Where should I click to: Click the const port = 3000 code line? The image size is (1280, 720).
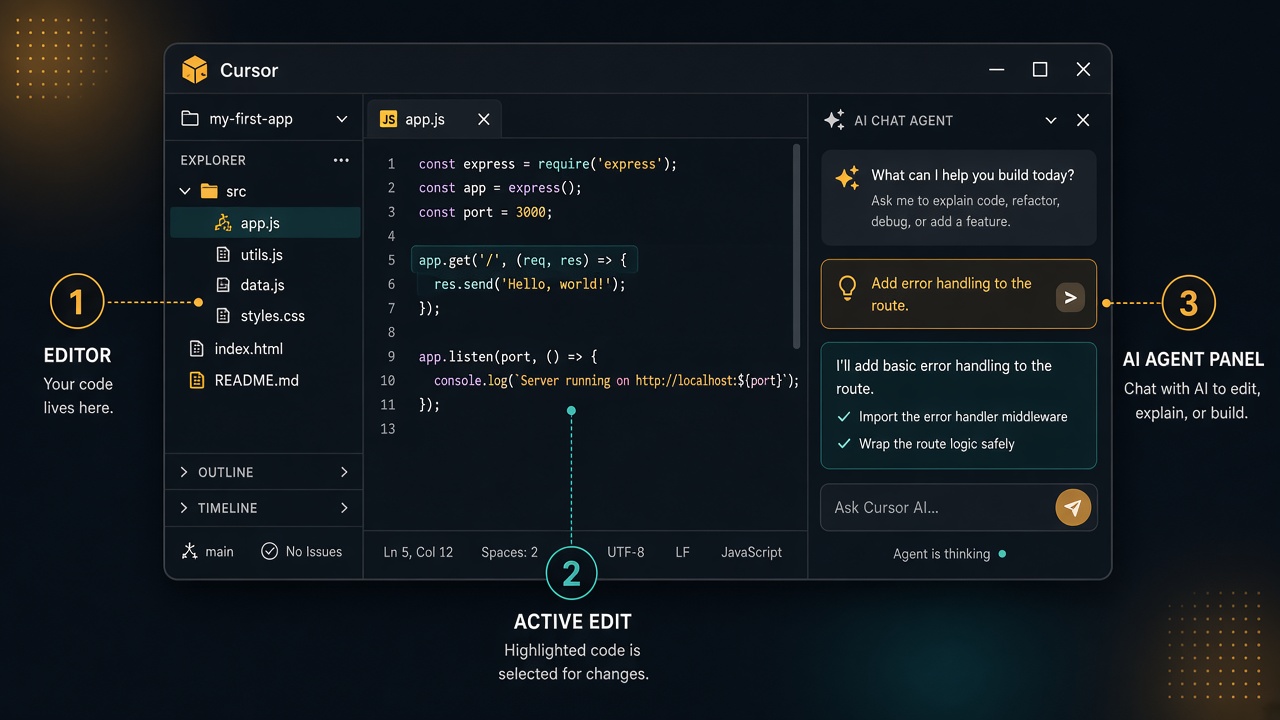[x=485, y=212]
